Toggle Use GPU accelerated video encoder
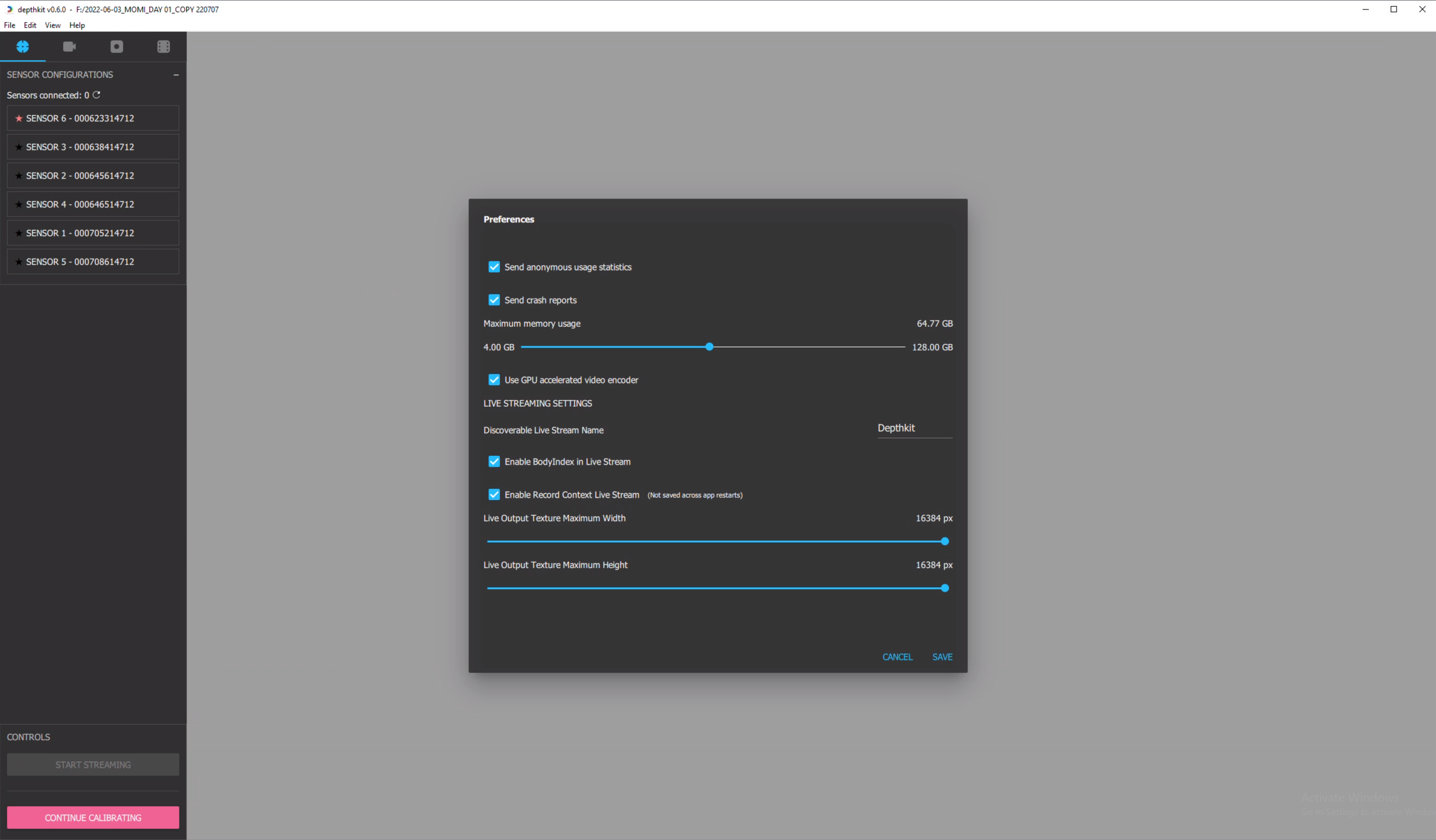This screenshot has width=1436, height=840. click(494, 380)
